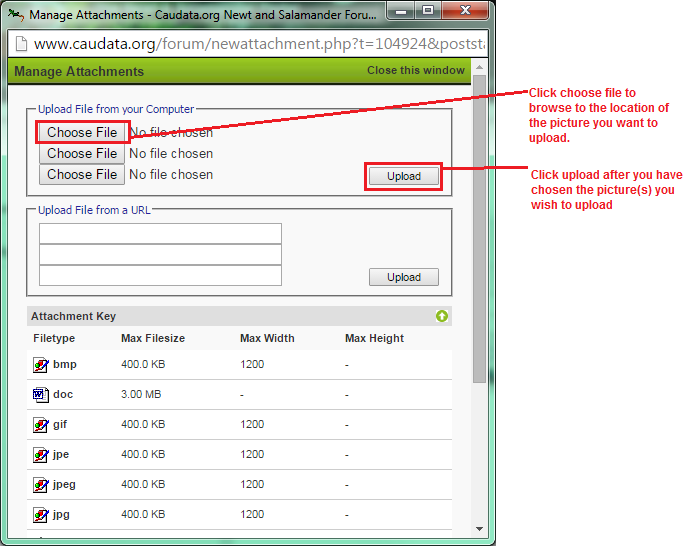Click the newt favicon in title bar

(x=15, y=15)
